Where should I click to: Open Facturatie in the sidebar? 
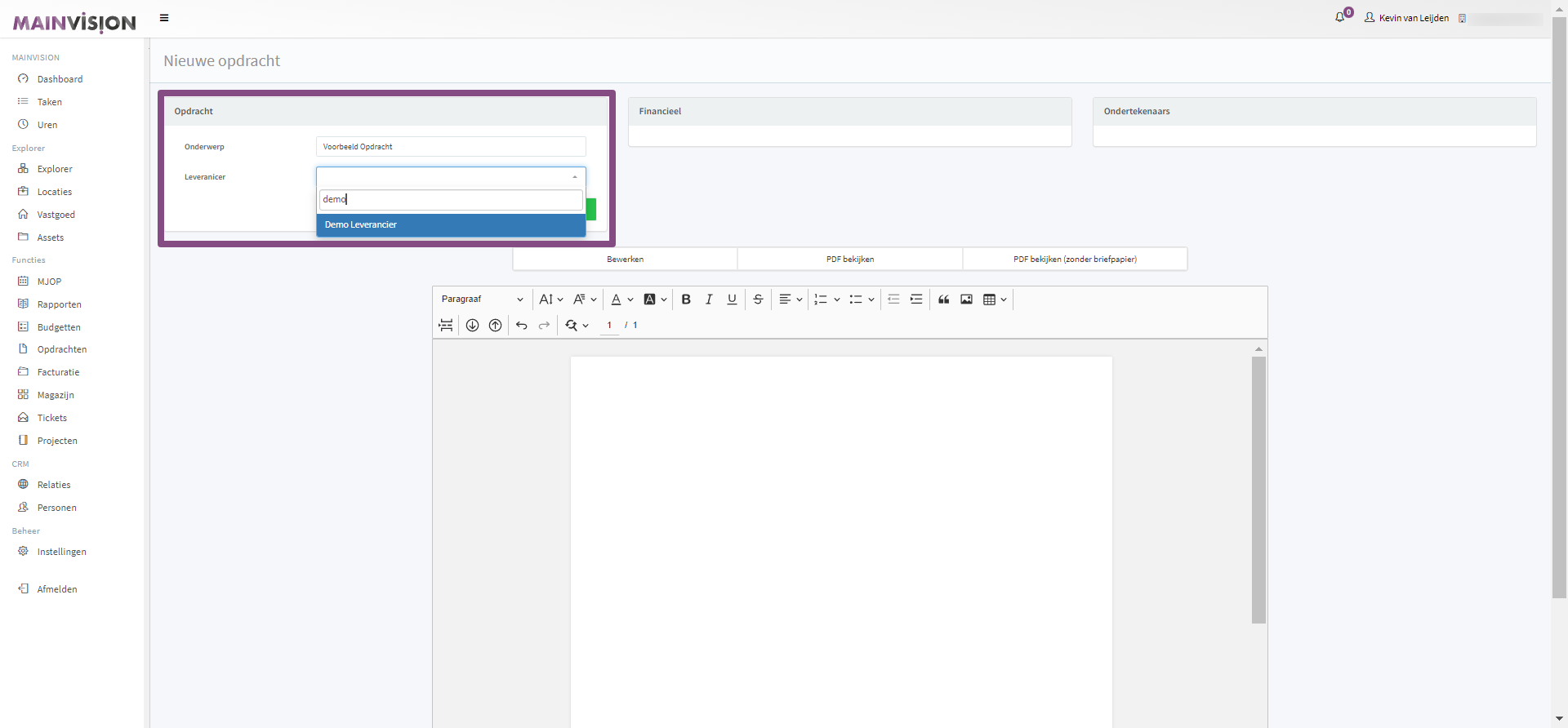[x=59, y=372]
